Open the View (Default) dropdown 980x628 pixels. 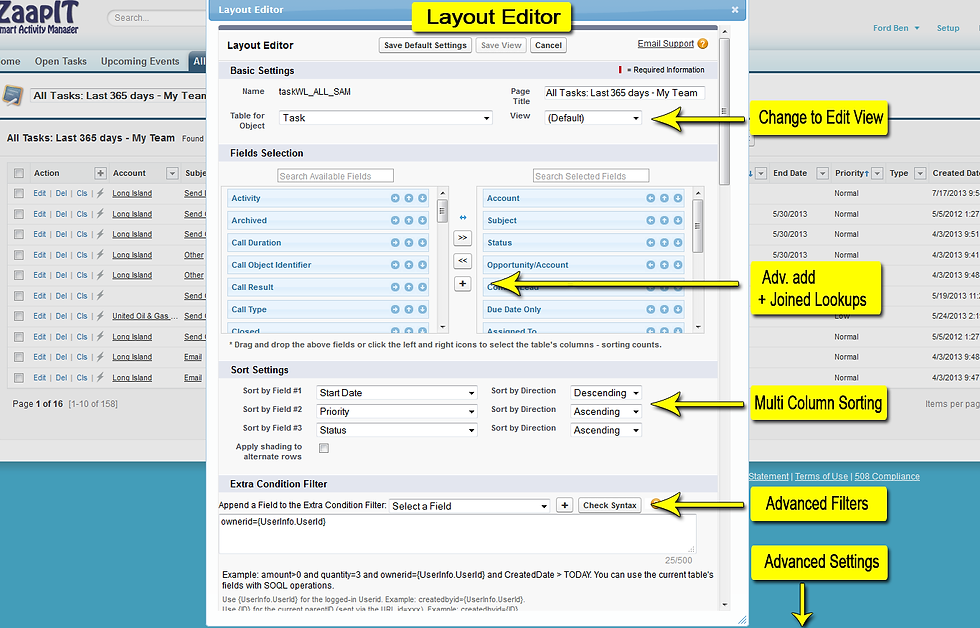(x=593, y=118)
